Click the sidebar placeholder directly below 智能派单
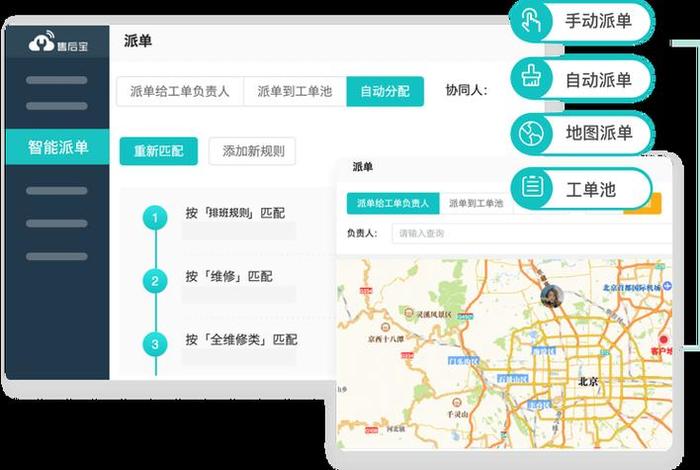Viewport: 700px width, 470px height. [57, 191]
